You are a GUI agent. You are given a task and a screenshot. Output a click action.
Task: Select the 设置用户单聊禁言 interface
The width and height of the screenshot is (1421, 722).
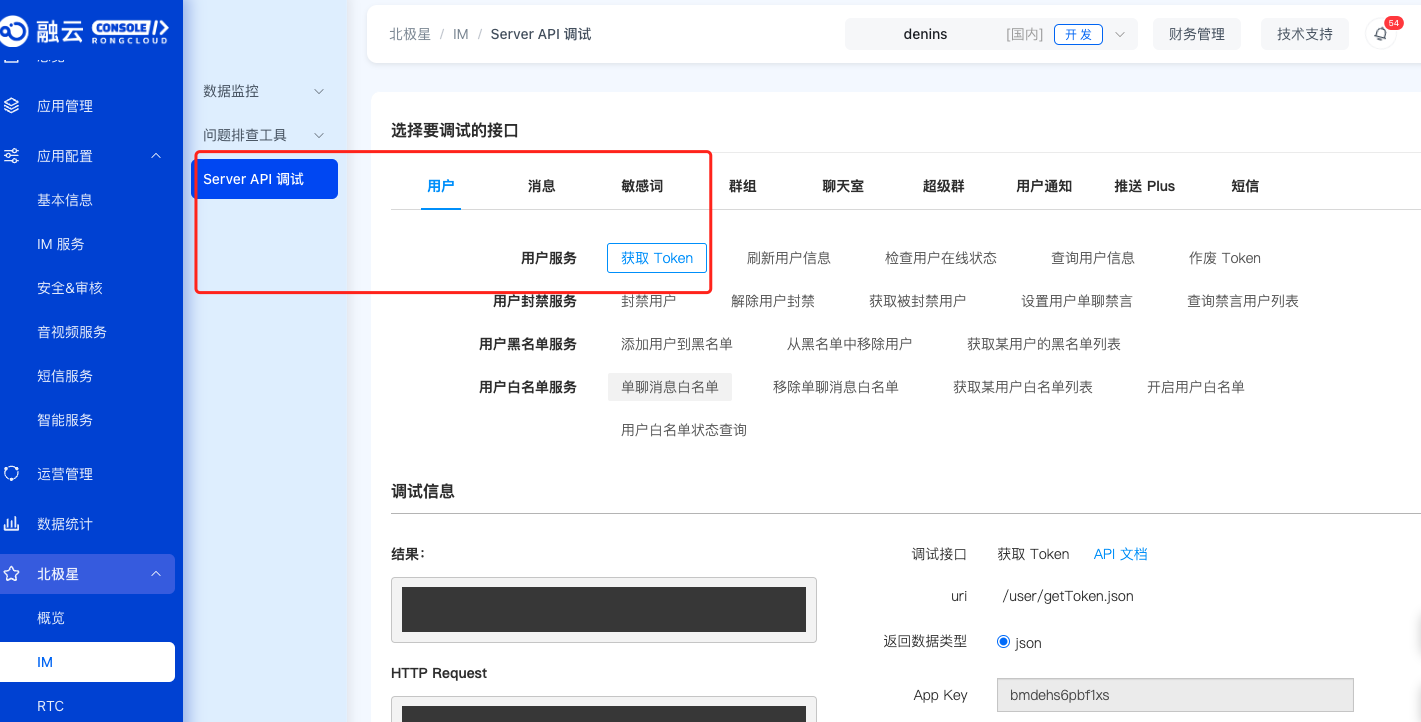(x=1077, y=301)
